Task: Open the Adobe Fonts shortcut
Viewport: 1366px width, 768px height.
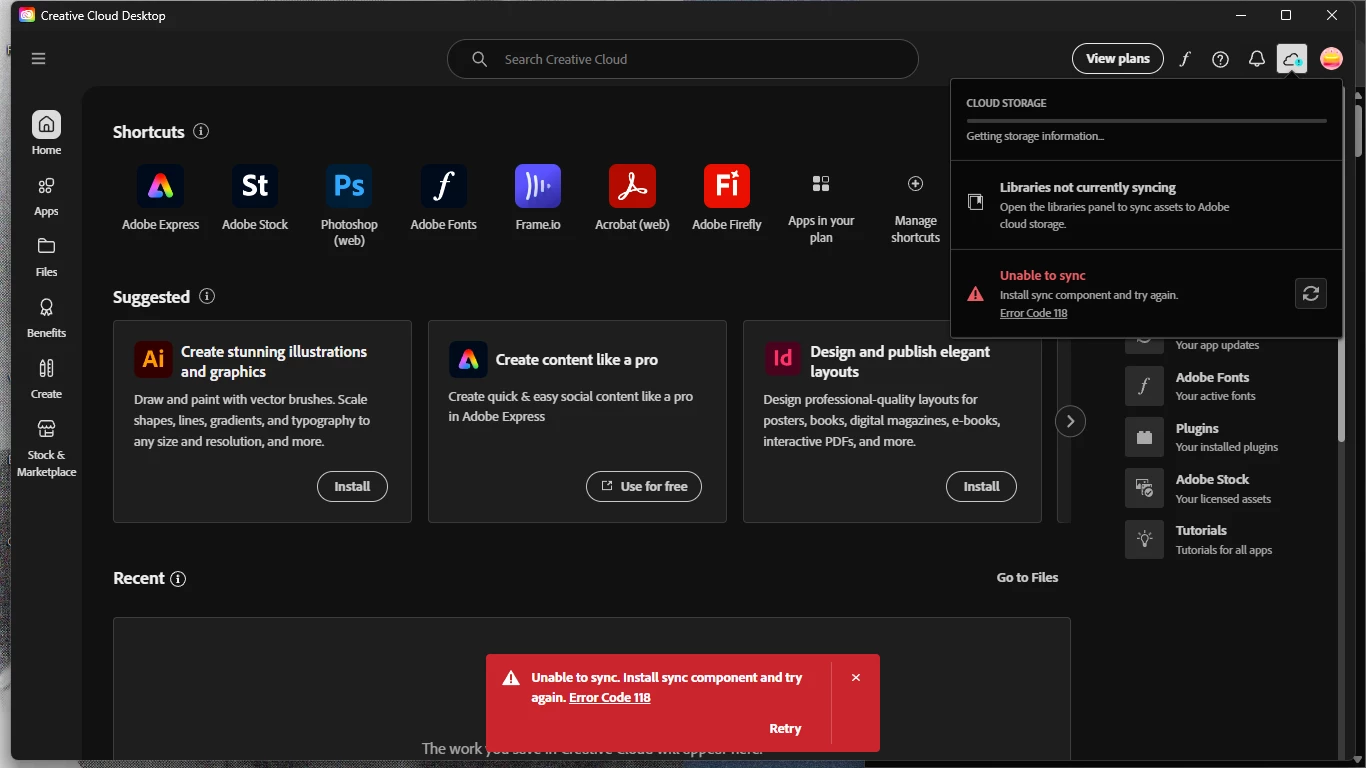Action: pyautogui.click(x=443, y=197)
